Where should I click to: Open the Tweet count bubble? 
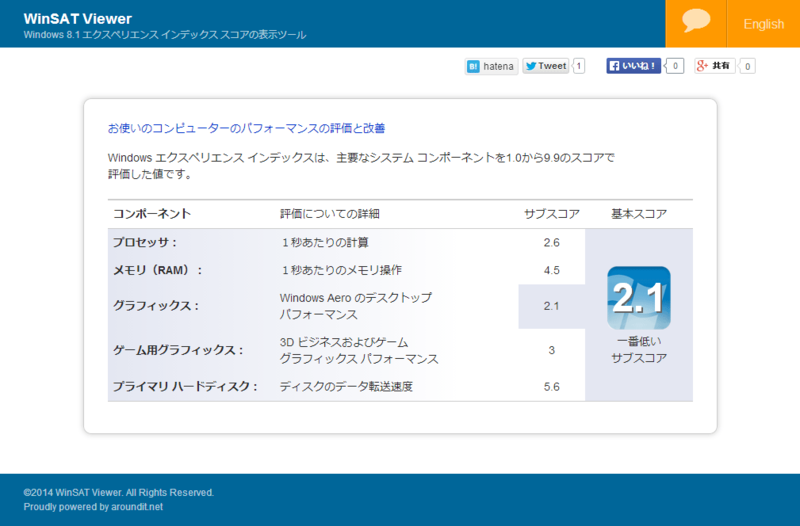(x=579, y=66)
